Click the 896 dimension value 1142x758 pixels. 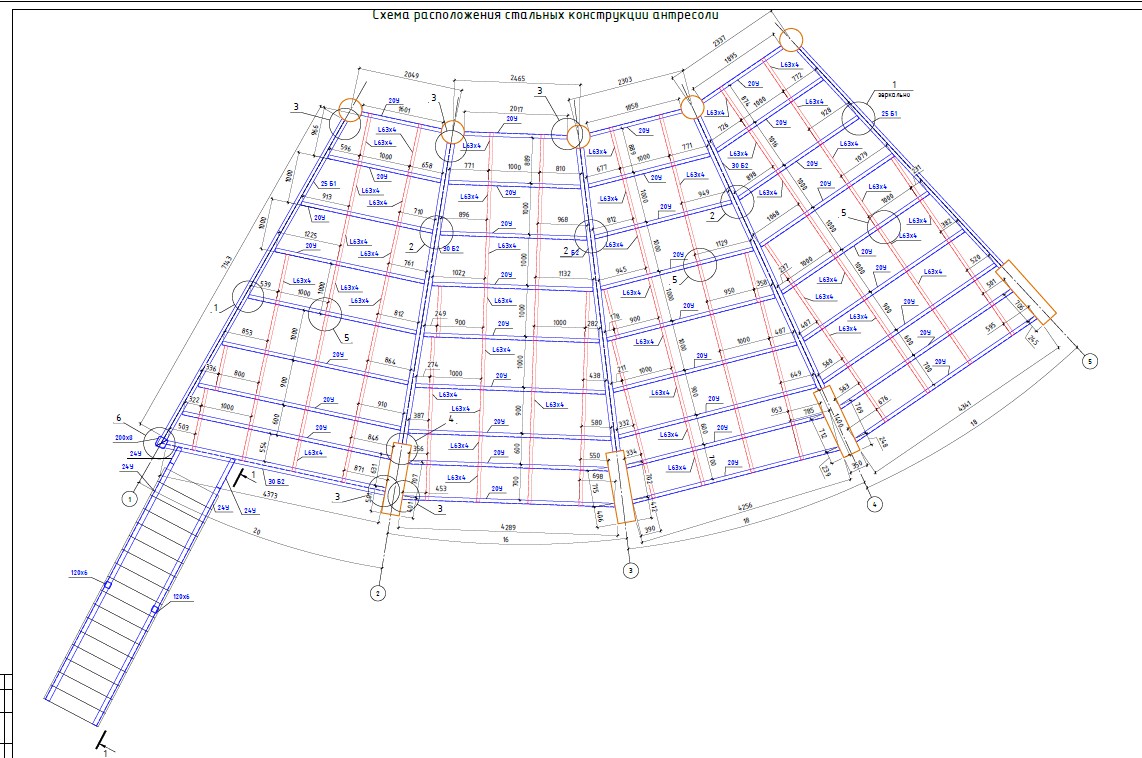click(464, 215)
